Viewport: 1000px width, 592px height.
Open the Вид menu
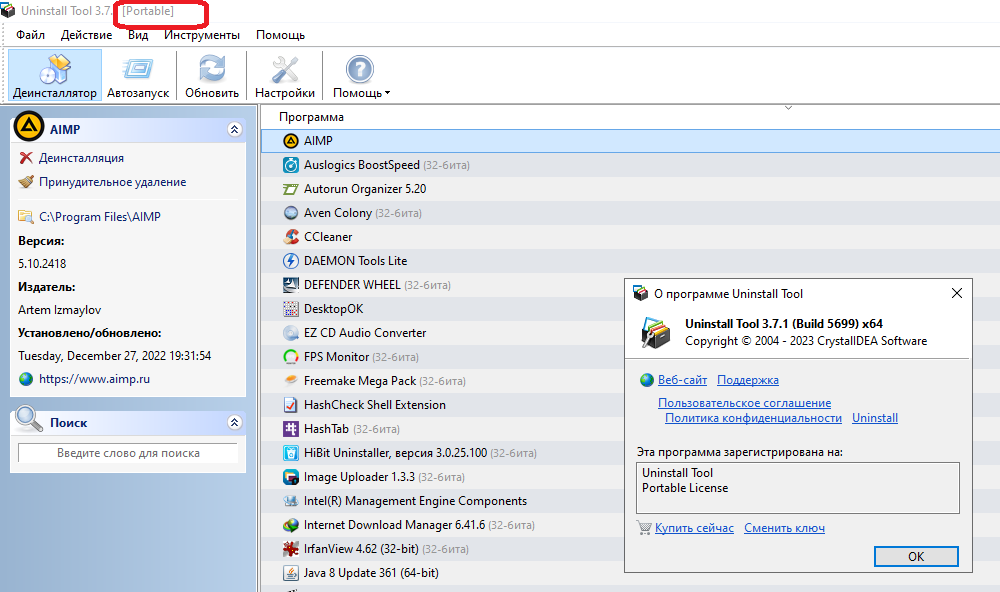pos(138,35)
